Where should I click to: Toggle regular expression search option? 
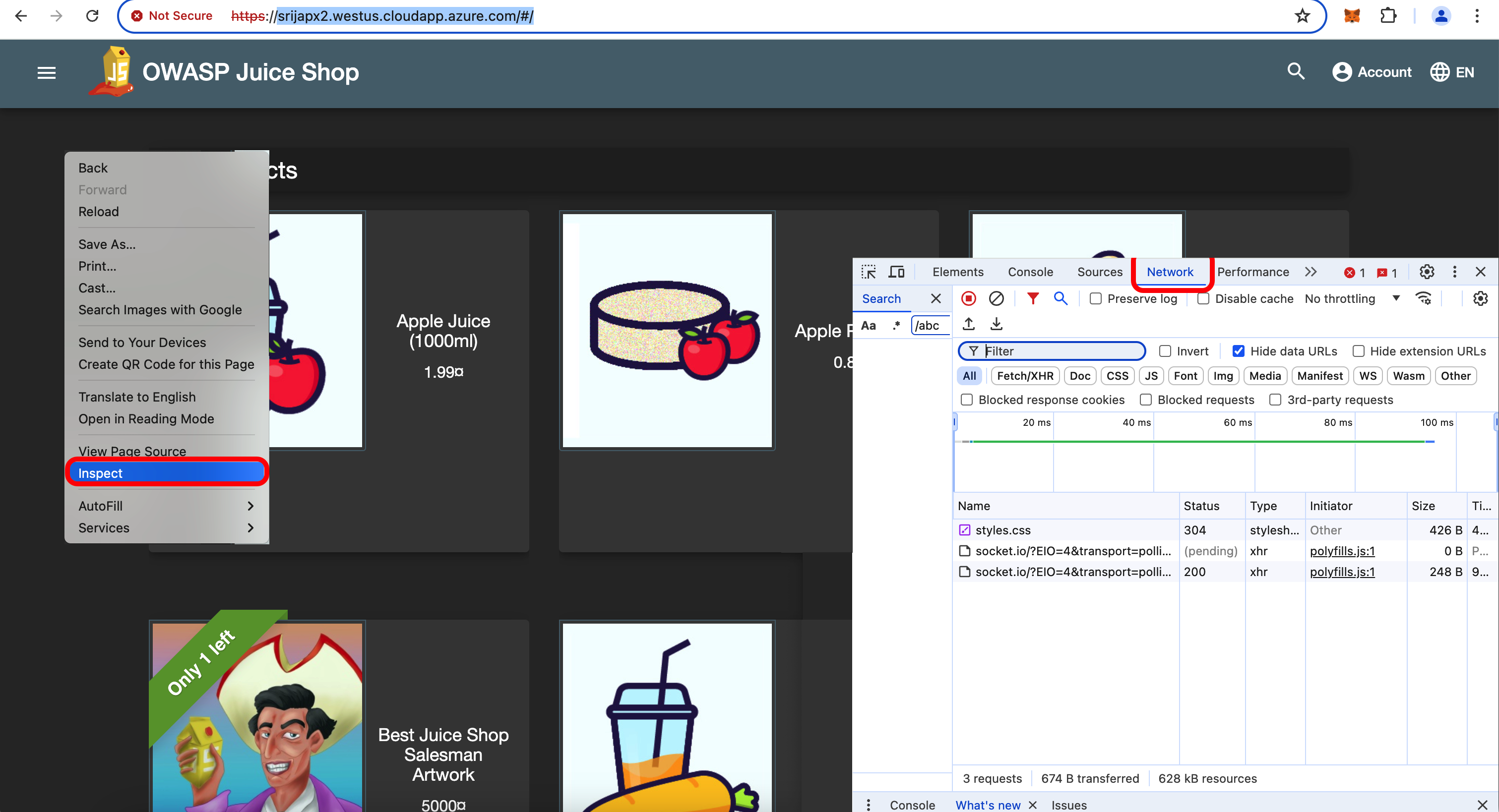896,325
